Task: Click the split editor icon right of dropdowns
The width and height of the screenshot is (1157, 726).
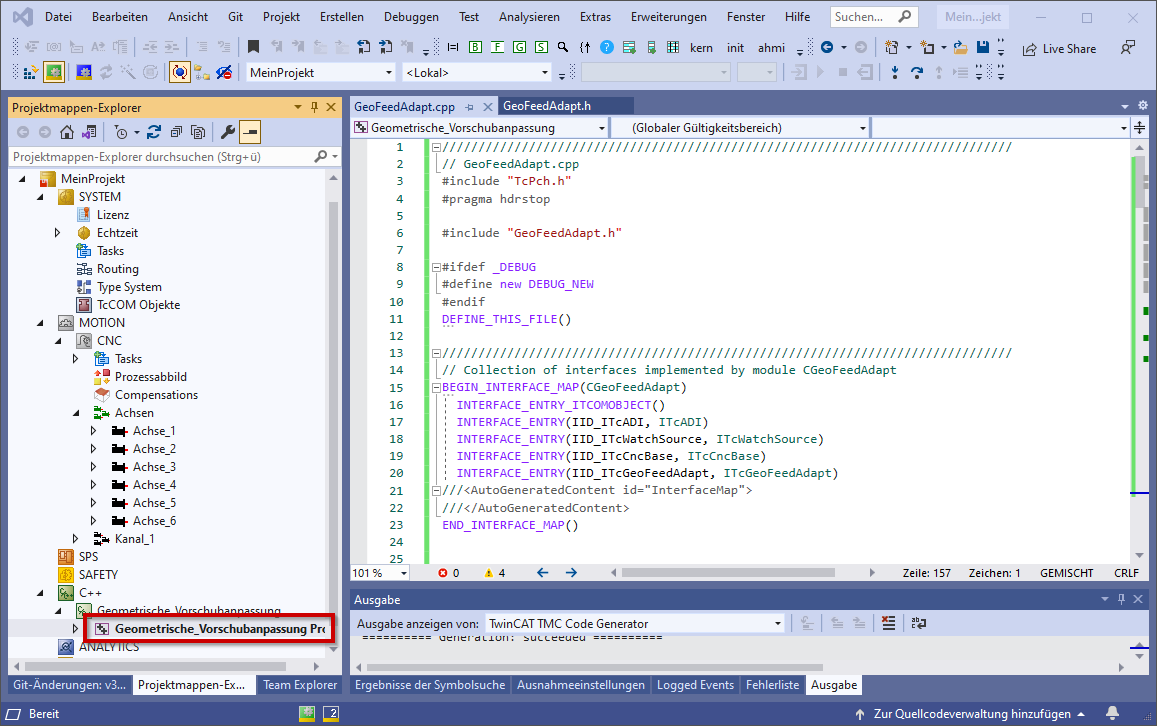Action: click(1140, 128)
